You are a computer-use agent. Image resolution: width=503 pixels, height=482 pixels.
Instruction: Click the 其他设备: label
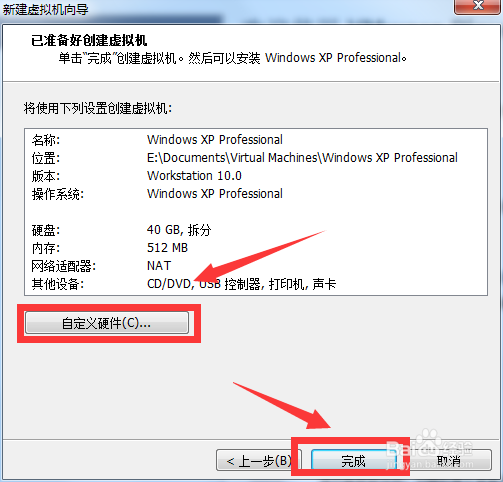click(58, 284)
